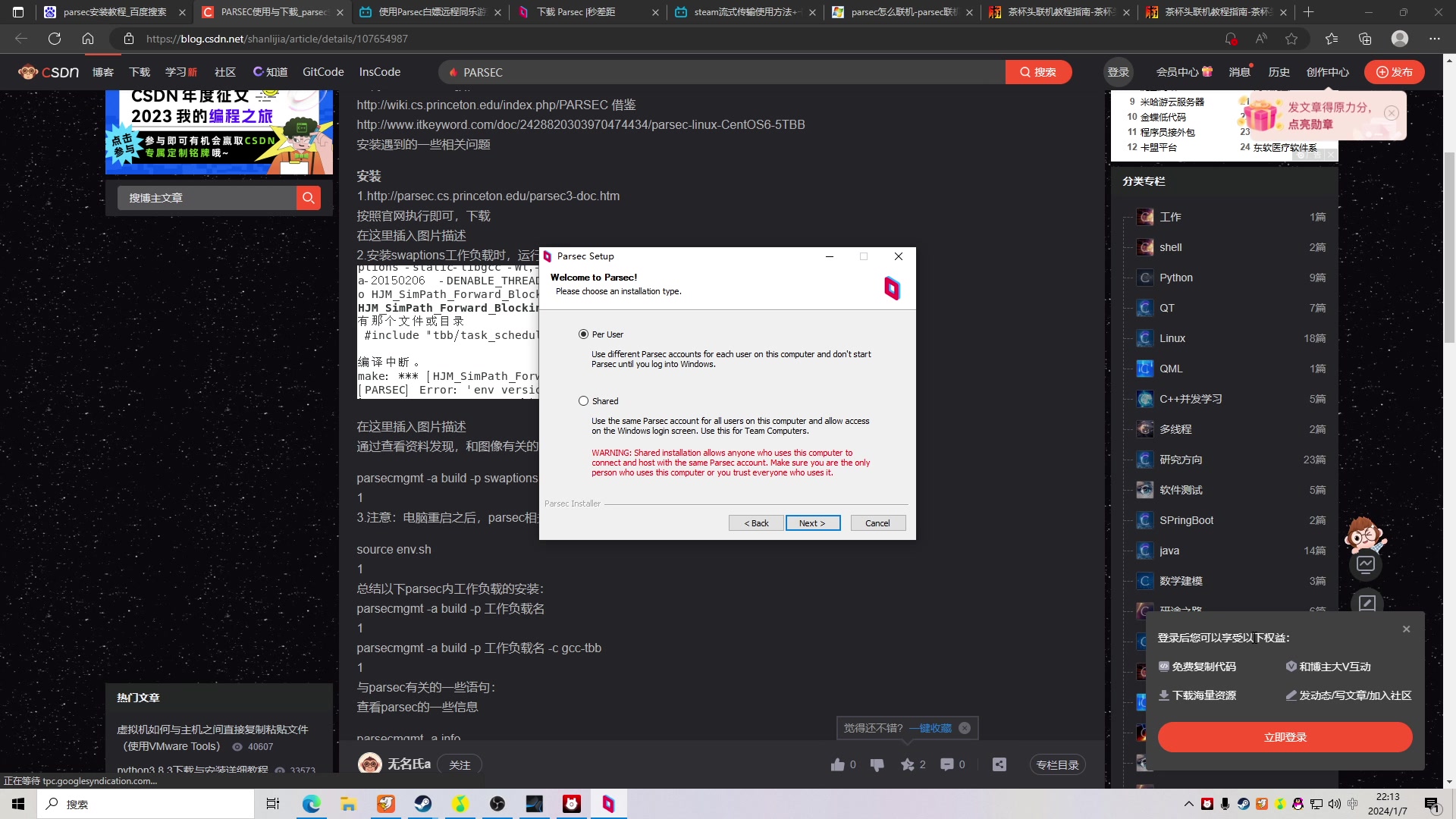Switch to the parsec怎么联机 tab
This screenshot has width=1456, height=819.
902,12
